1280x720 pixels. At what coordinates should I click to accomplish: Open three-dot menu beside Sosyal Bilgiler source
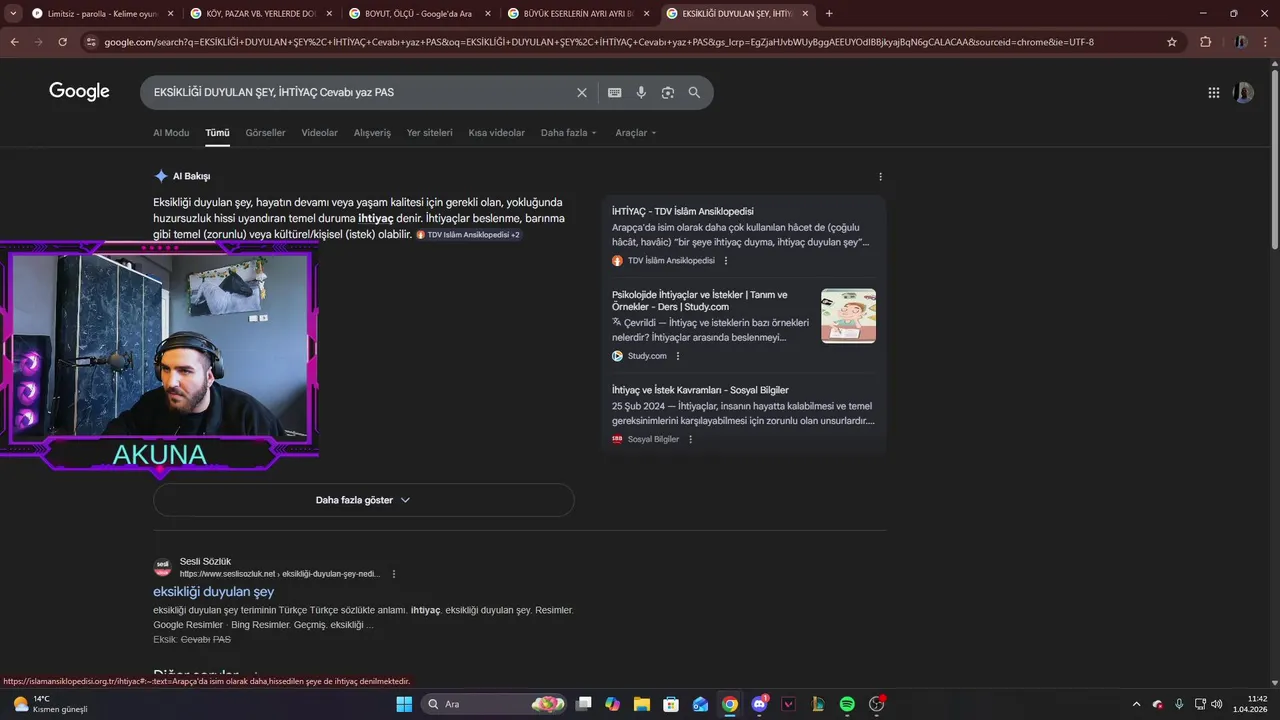(x=690, y=439)
